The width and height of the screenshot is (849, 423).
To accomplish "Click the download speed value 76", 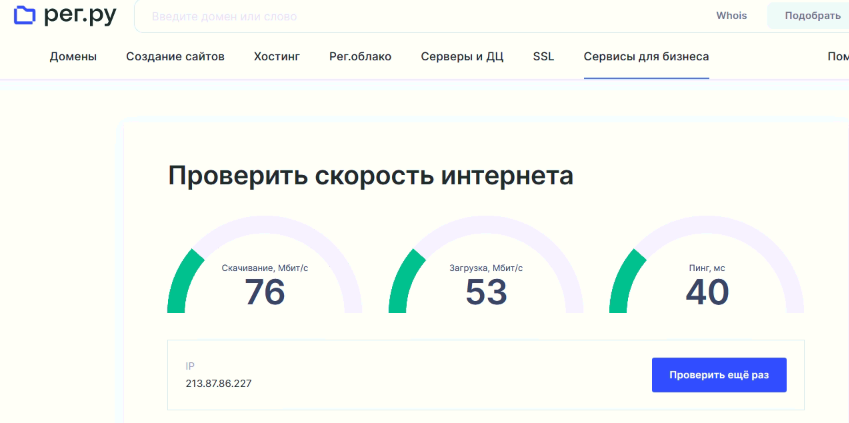I will 265,293.
